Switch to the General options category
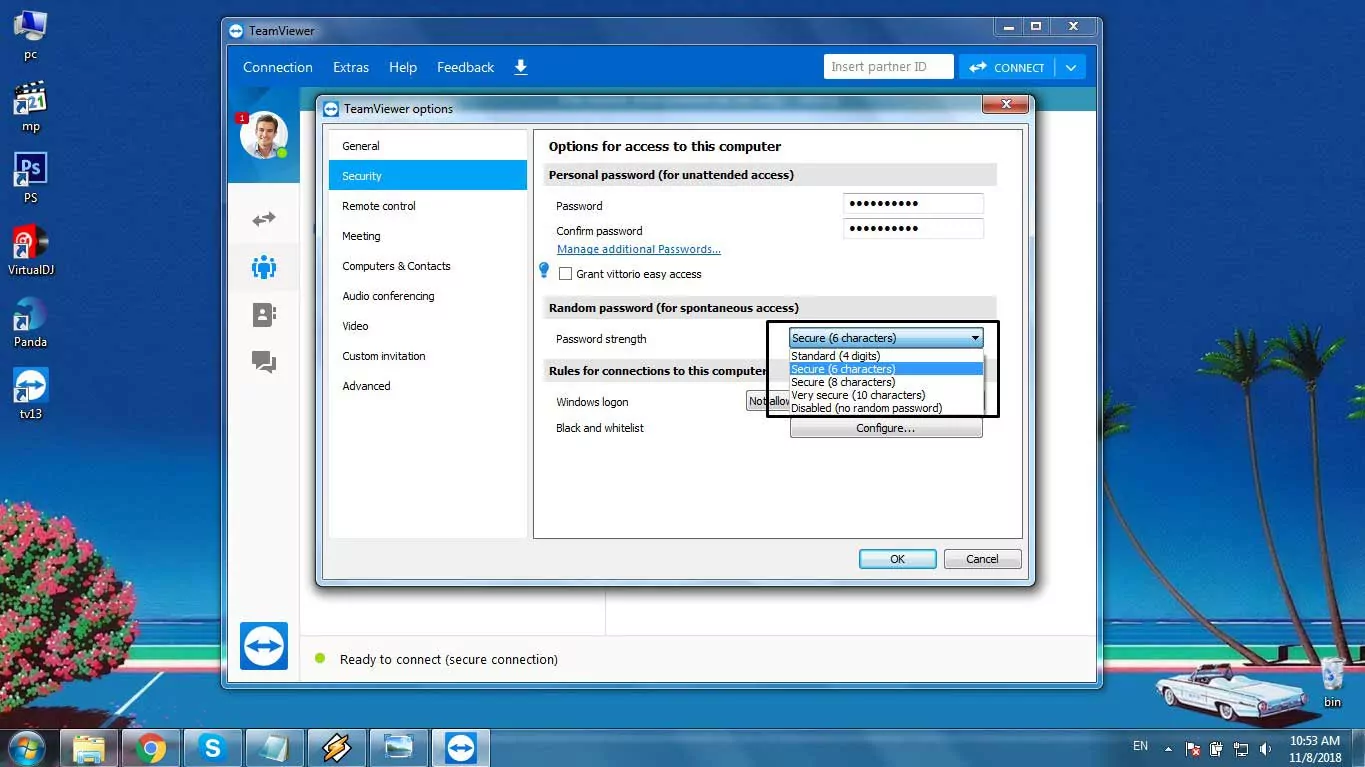This screenshot has width=1365, height=767. tap(428, 146)
